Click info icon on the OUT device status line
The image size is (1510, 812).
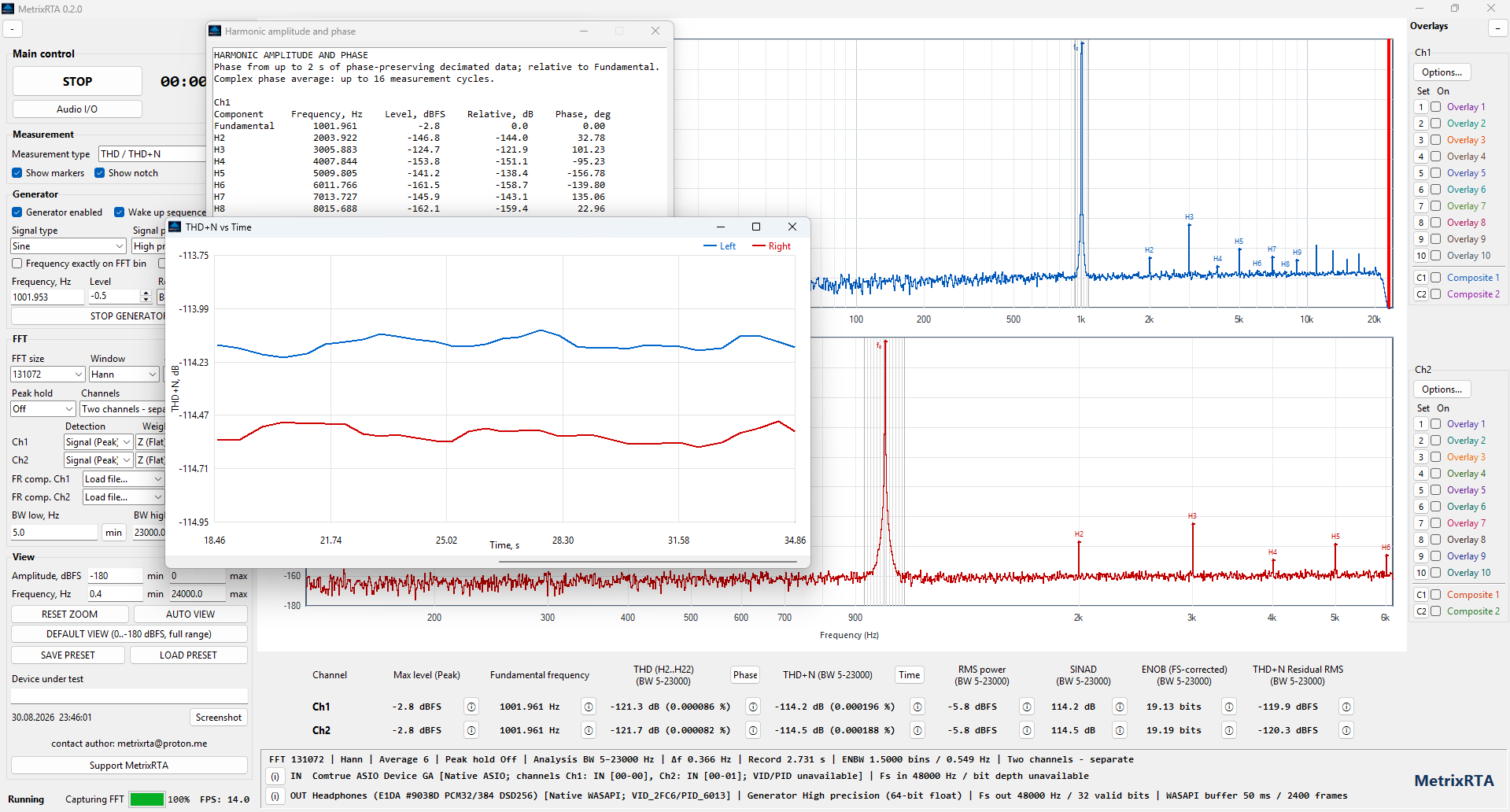(275, 796)
